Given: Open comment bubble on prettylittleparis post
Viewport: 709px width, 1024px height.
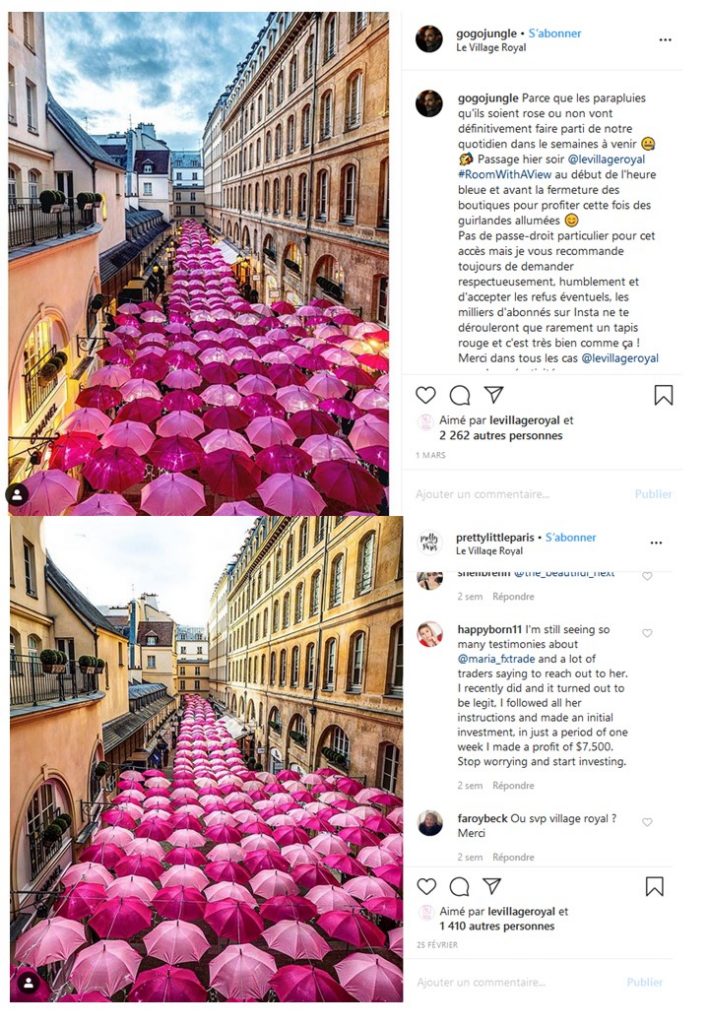Looking at the screenshot, I should point(460,886).
